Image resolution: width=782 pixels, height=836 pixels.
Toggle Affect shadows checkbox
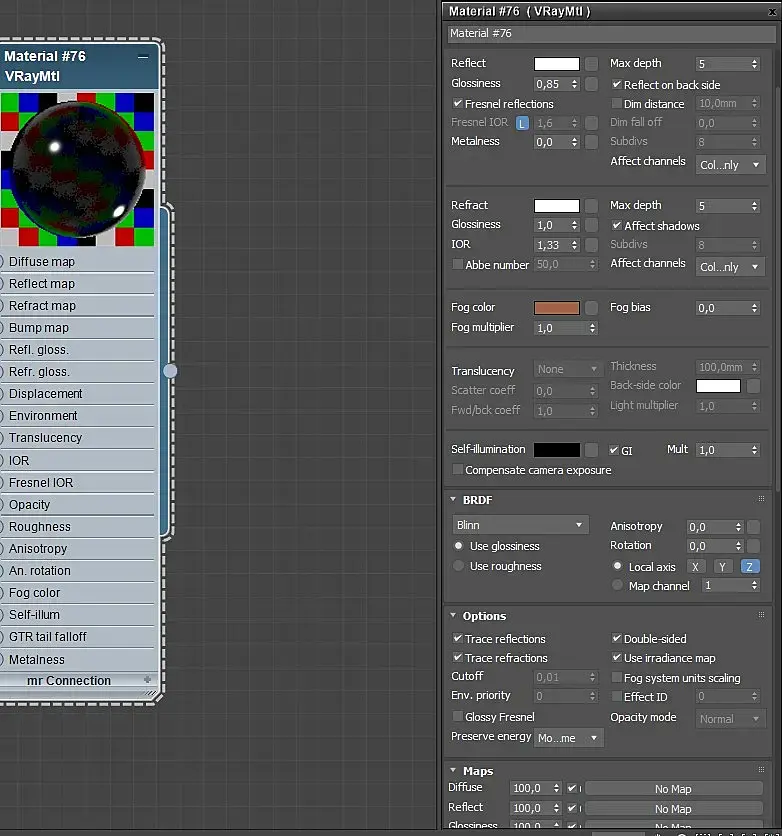pos(617,226)
